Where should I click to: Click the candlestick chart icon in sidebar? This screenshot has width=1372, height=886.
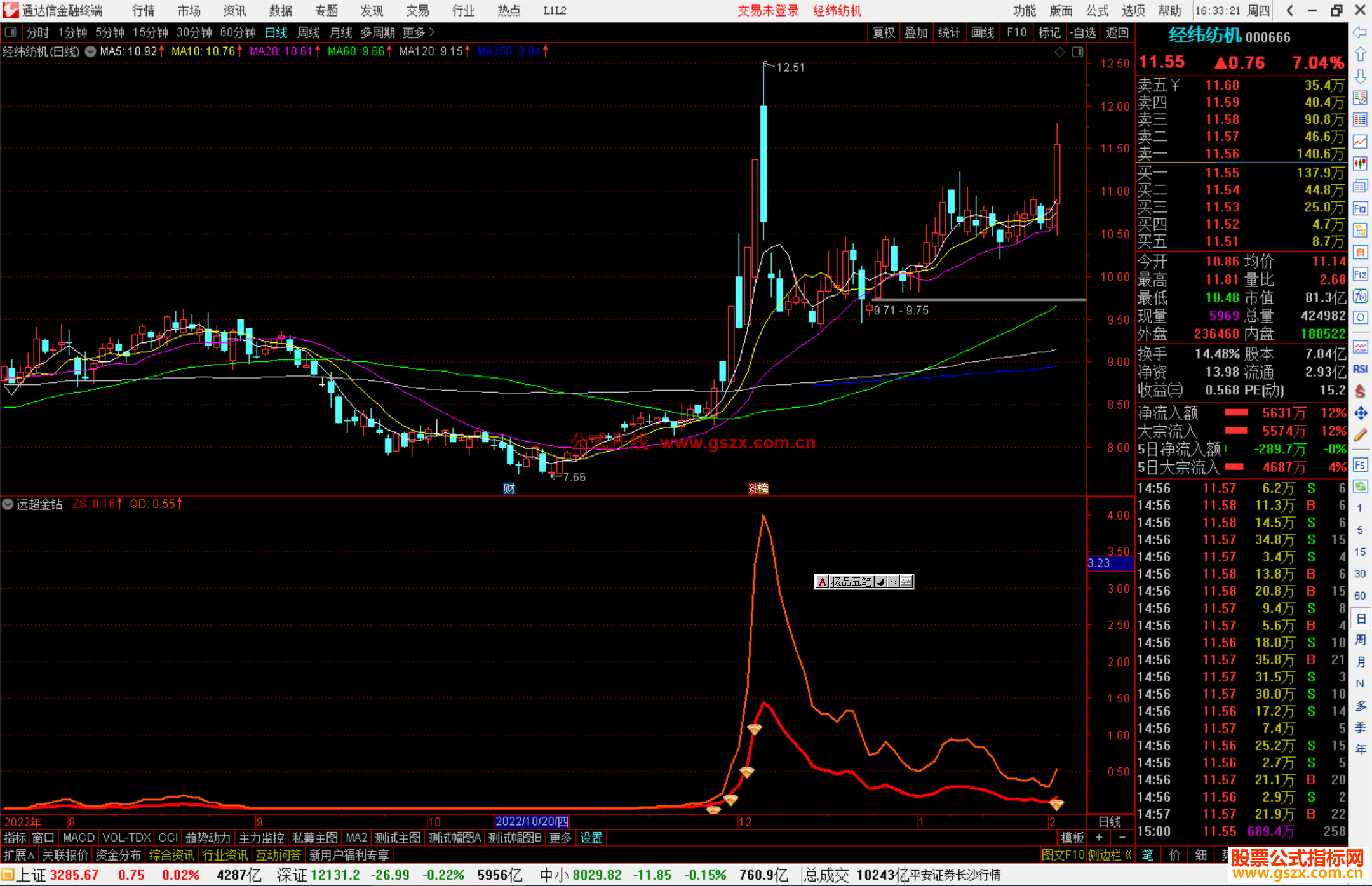[1360, 163]
